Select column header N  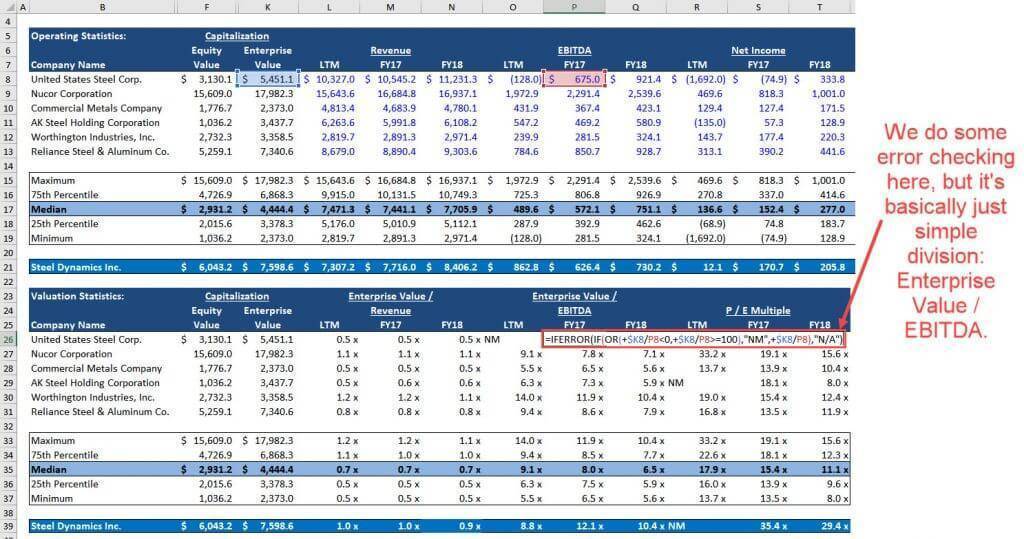click(452, 7)
